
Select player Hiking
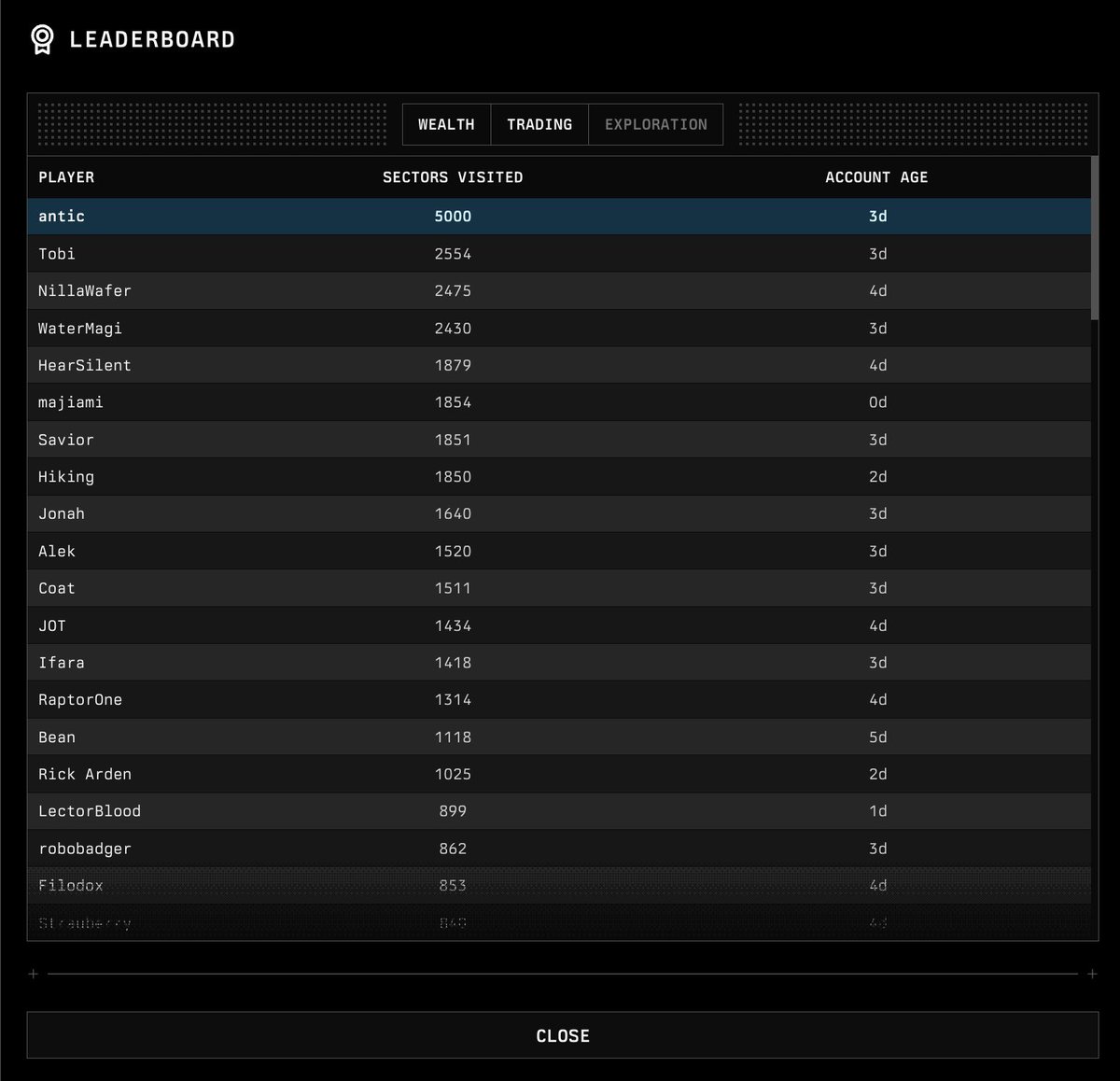click(x=559, y=476)
